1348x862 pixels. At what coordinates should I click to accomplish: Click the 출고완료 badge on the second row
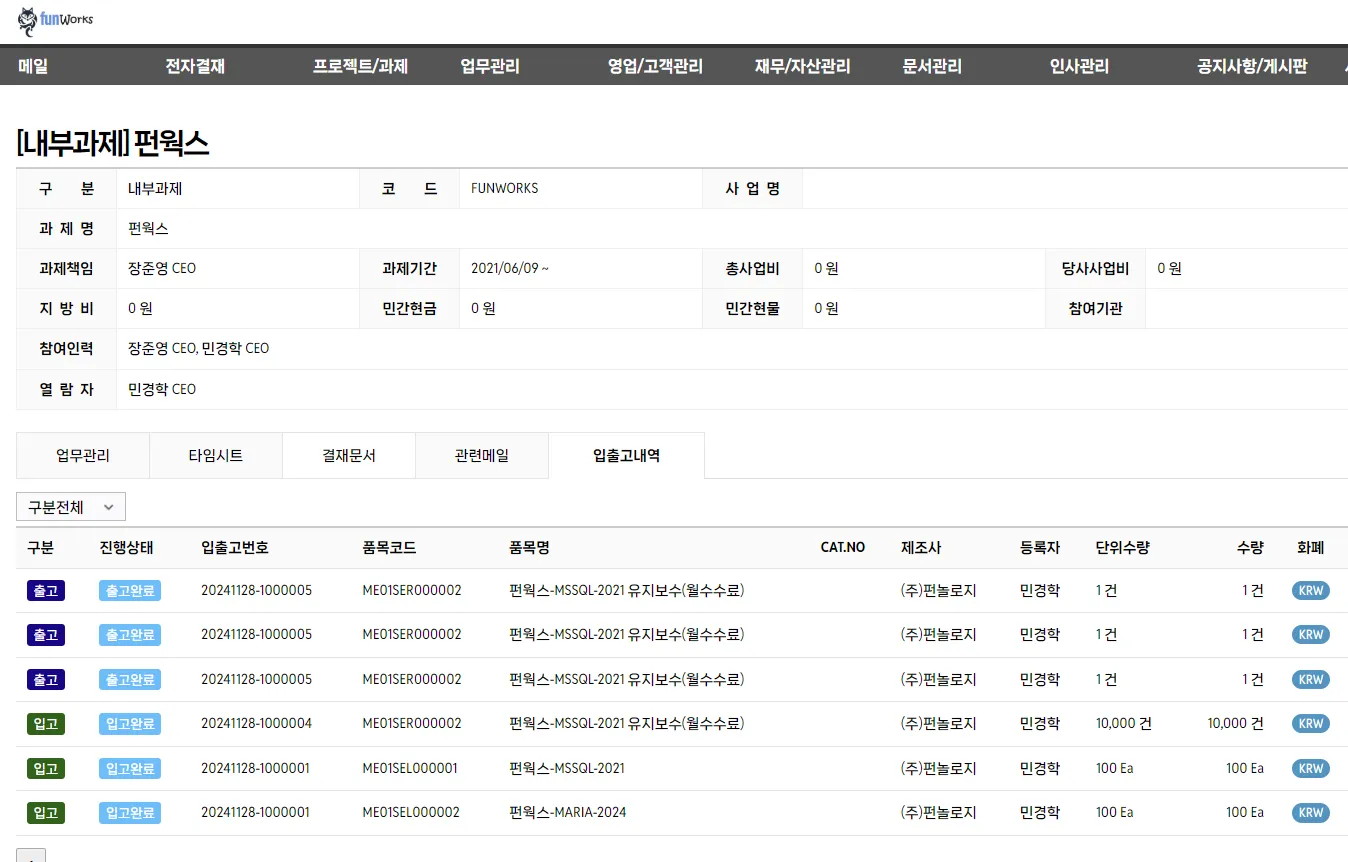pyautogui.click(x=129, y=634)
